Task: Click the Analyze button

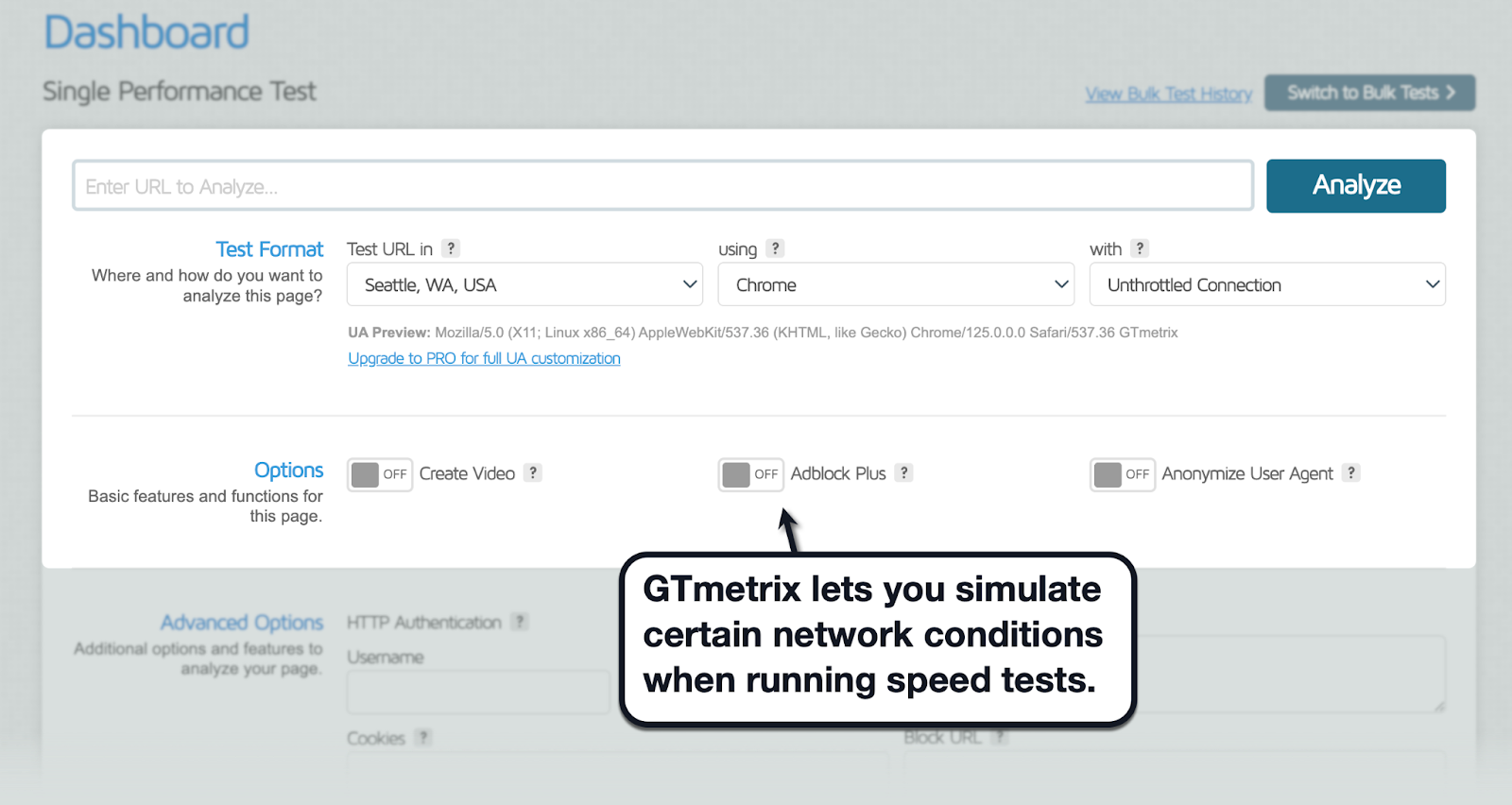Action: pos(1355,185)
